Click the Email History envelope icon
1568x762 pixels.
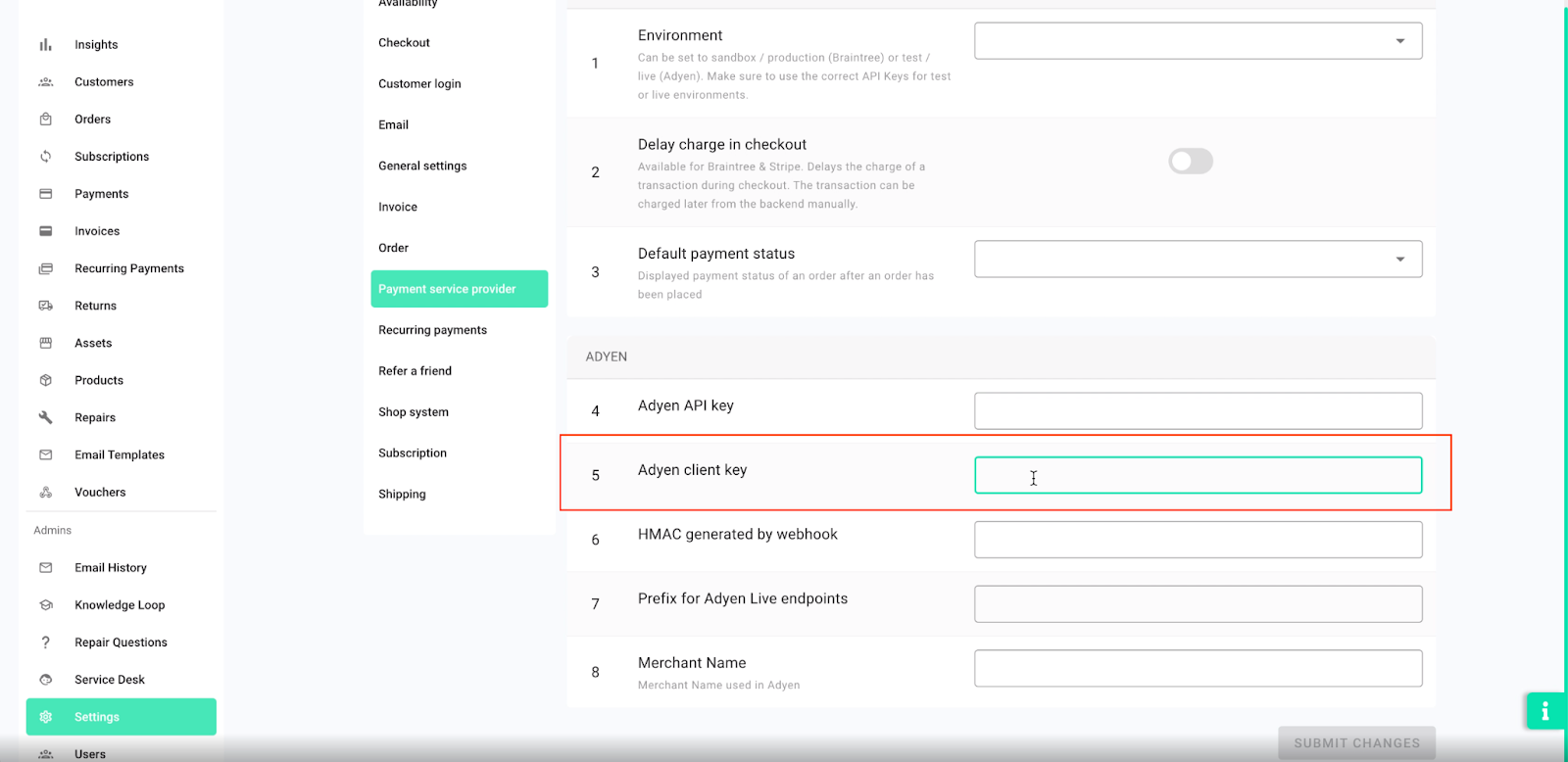pos(45,568)
